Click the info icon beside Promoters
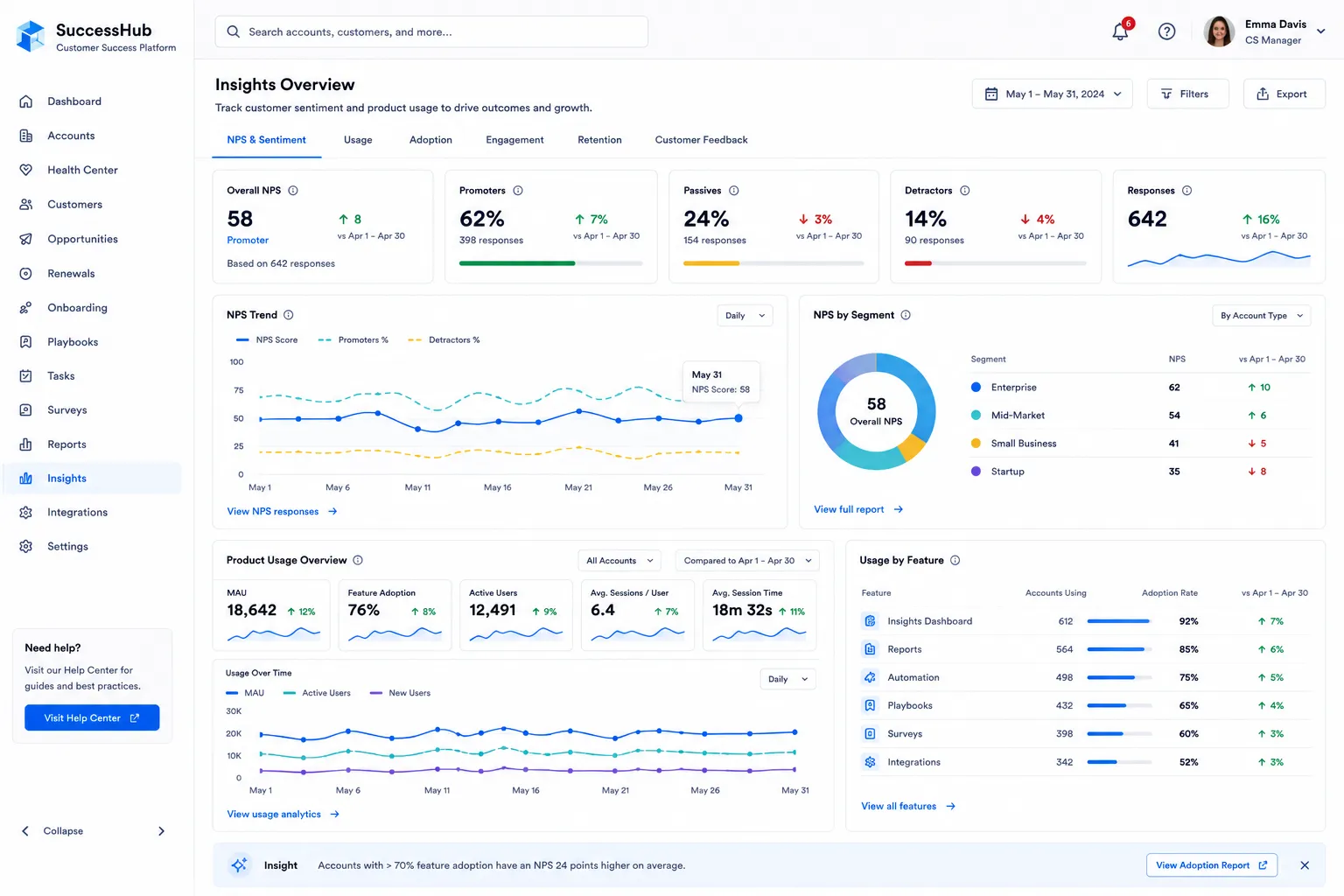 (x=518, y=191)
